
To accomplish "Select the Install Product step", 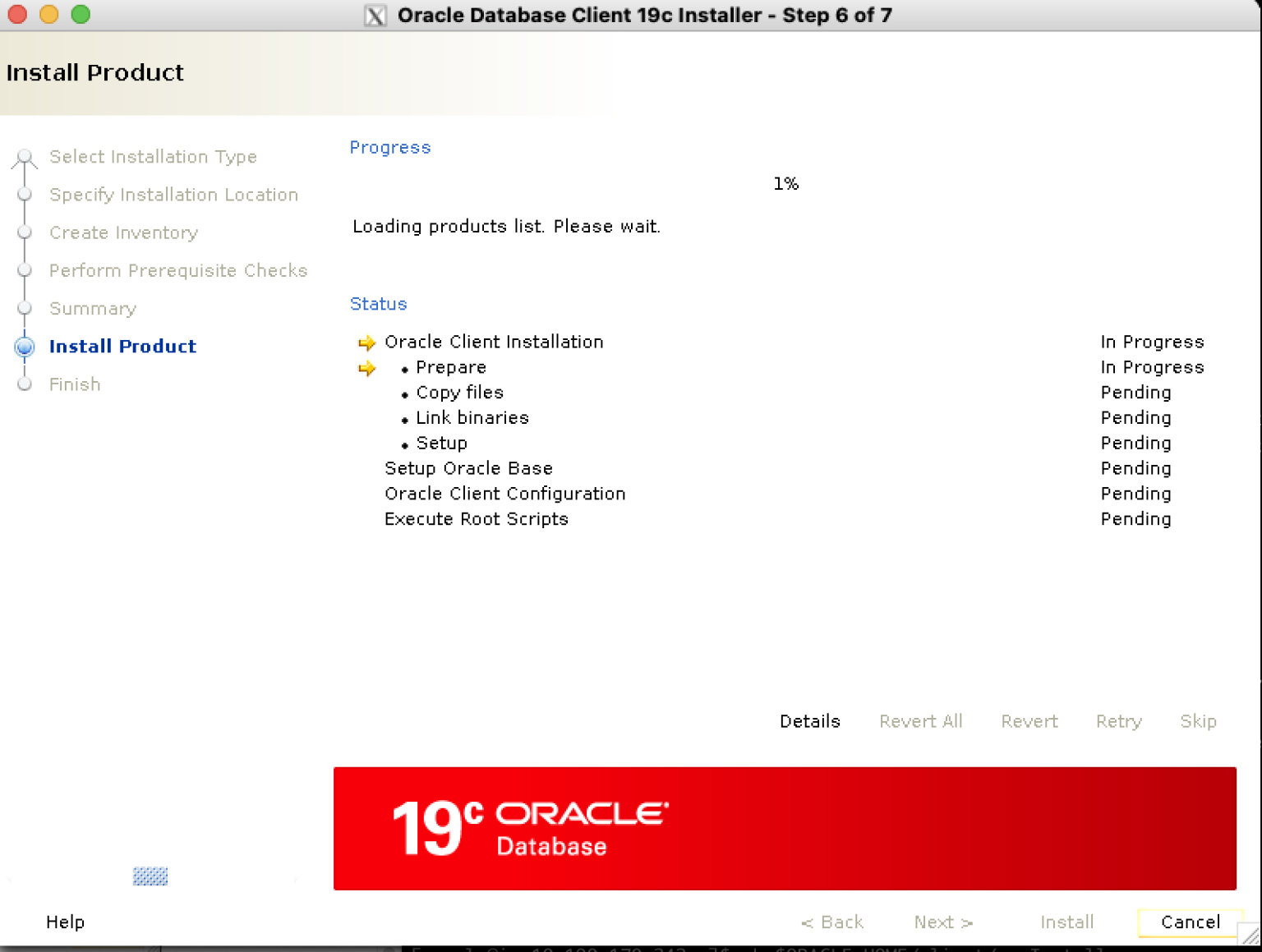I will pyautogui.click(x=122, y=347).
